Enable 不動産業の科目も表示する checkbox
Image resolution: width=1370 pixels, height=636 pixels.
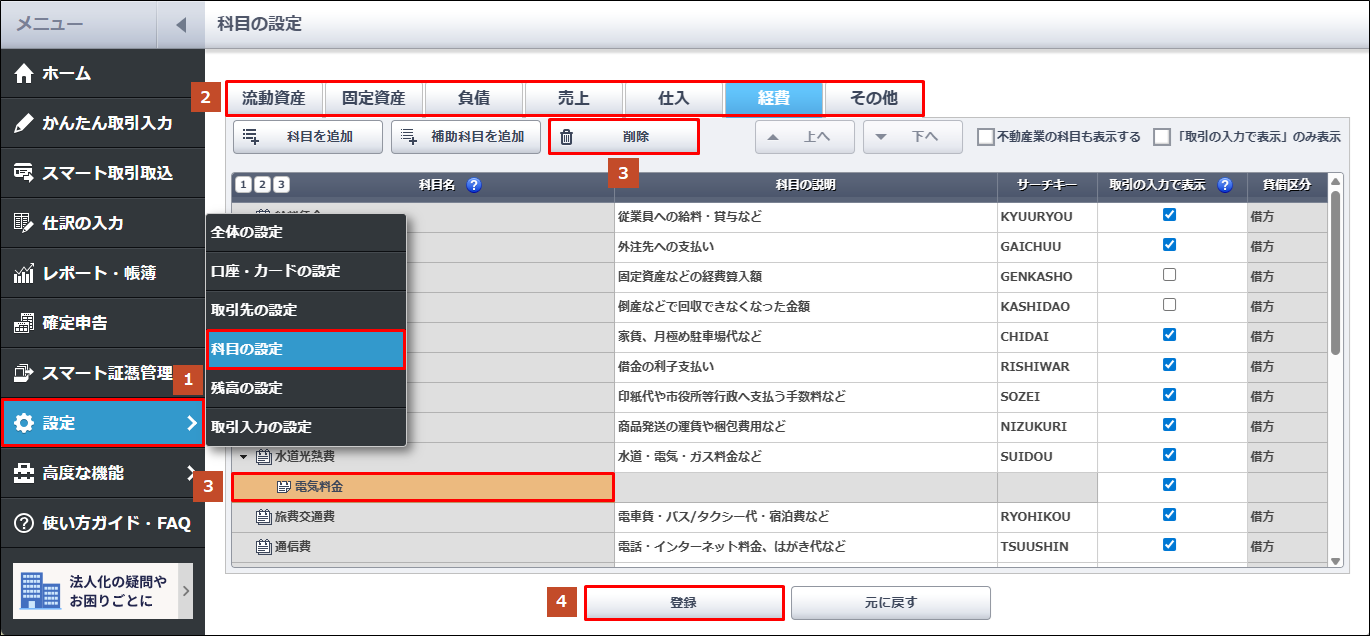click(986, 137)
